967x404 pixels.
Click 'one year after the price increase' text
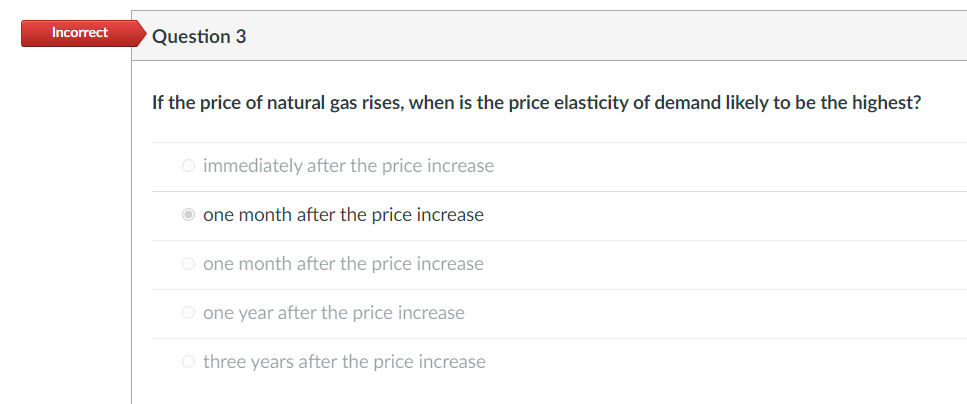pos(334,313)
